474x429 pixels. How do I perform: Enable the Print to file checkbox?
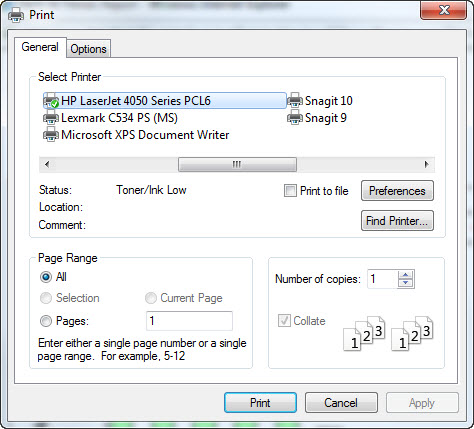point(290,191)
